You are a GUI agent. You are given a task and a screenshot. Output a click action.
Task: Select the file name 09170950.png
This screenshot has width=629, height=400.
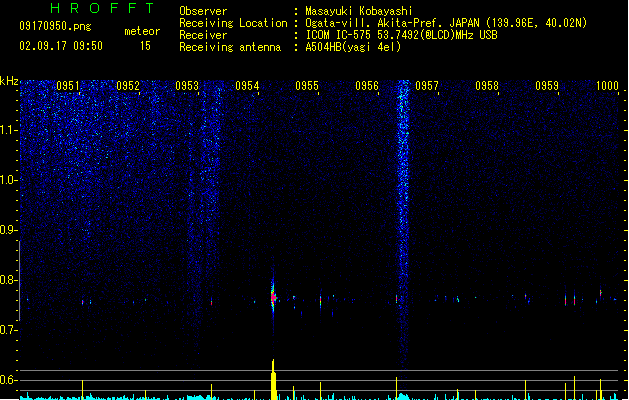click(55, 26)
